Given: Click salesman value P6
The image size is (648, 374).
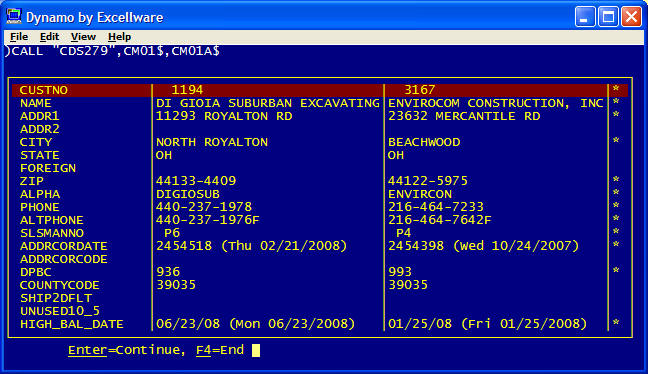Looking at the screenshot, I should click(x=172, y=233).
